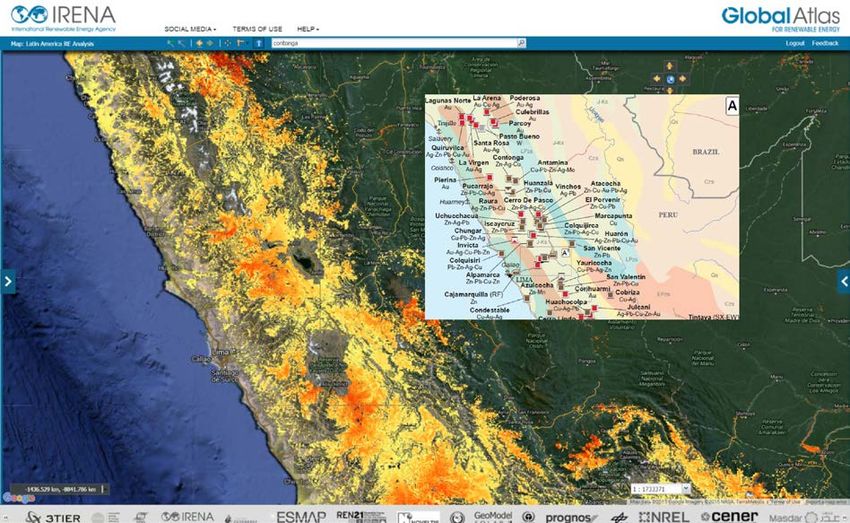The width and height of the screenshot is (850, 523).
Task: Click the 3TIER partner logo
Action: tap(53, 518)
